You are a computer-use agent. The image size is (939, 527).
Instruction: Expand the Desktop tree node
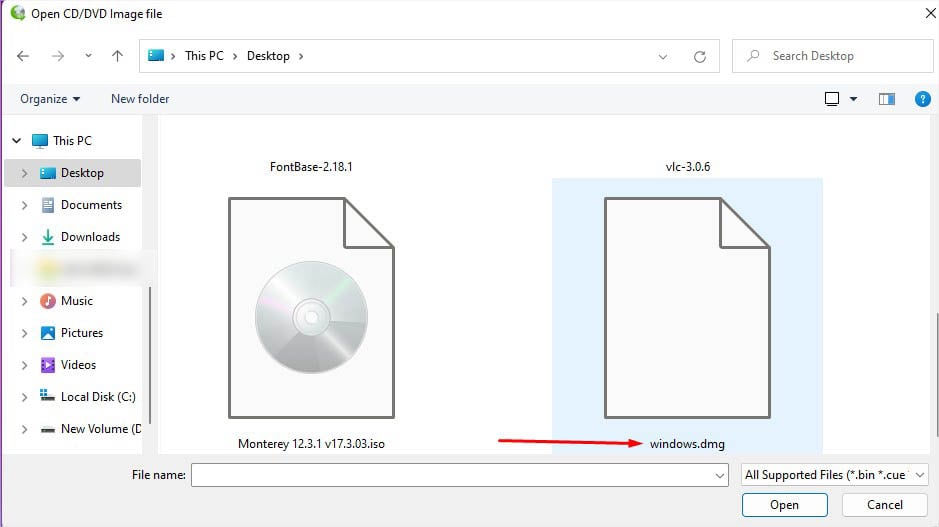[x=24, y=173]
